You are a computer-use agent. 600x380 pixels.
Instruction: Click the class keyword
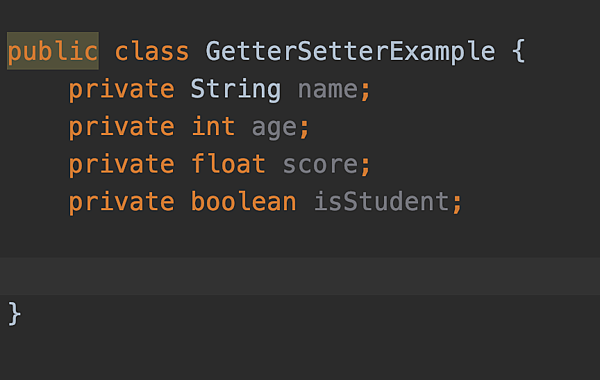(x=152, y=51)
